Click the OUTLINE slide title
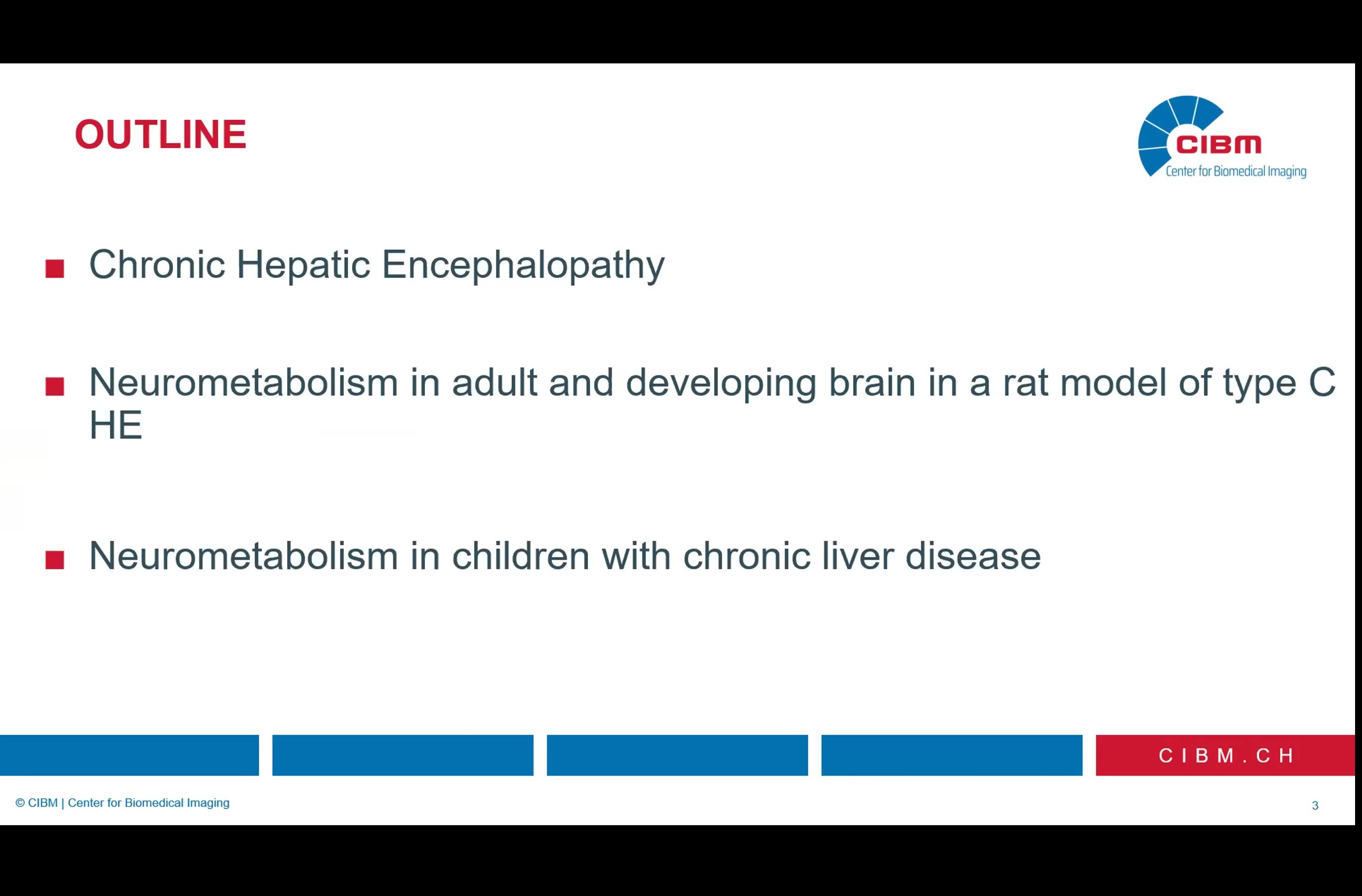The height and width of the screenshot is (896, 1362). click(160, 135)
